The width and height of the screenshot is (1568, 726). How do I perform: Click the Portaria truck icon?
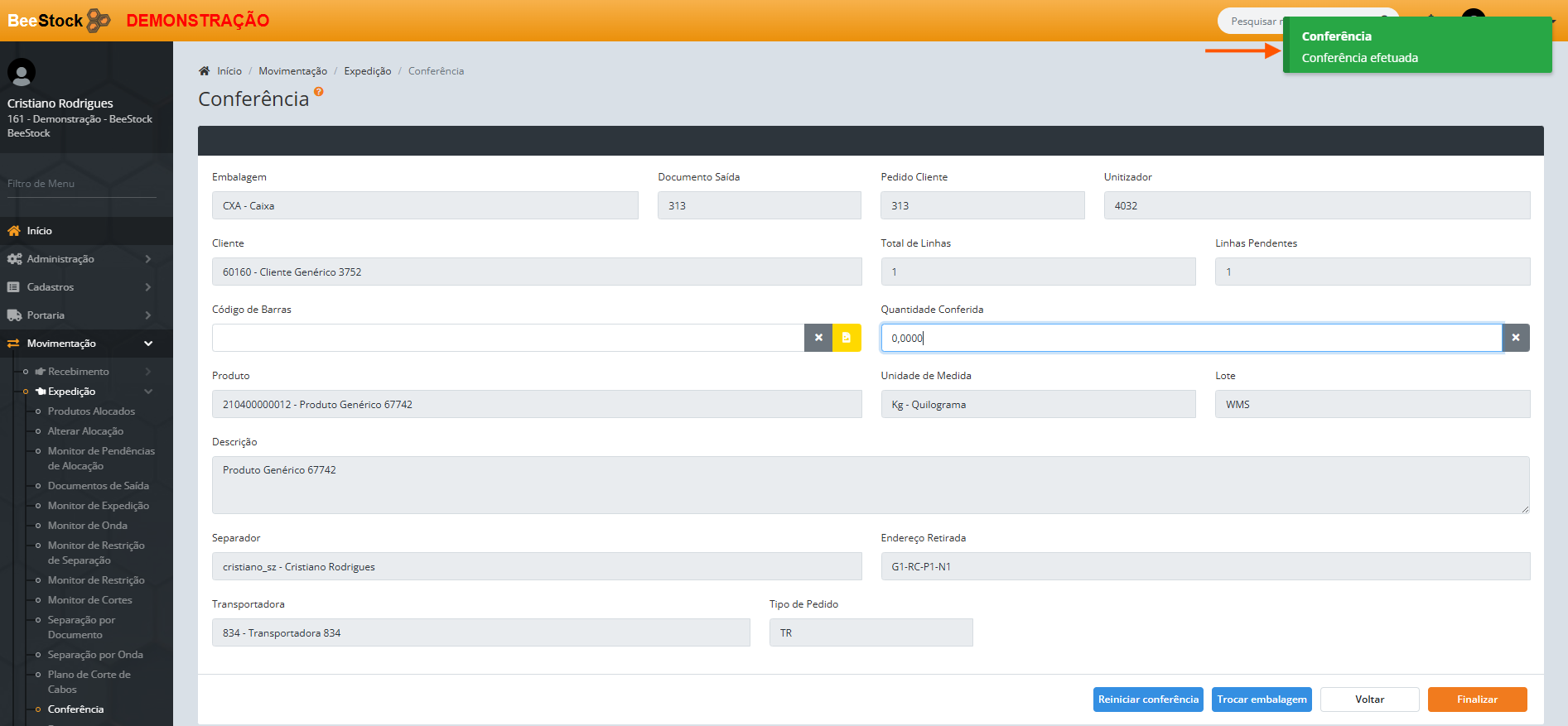point(14,315)
